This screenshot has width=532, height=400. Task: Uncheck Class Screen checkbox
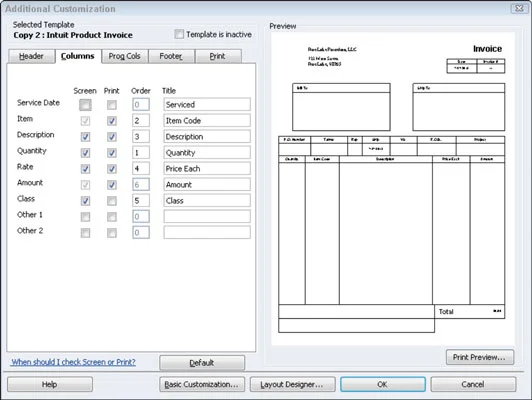coord(85,201)
